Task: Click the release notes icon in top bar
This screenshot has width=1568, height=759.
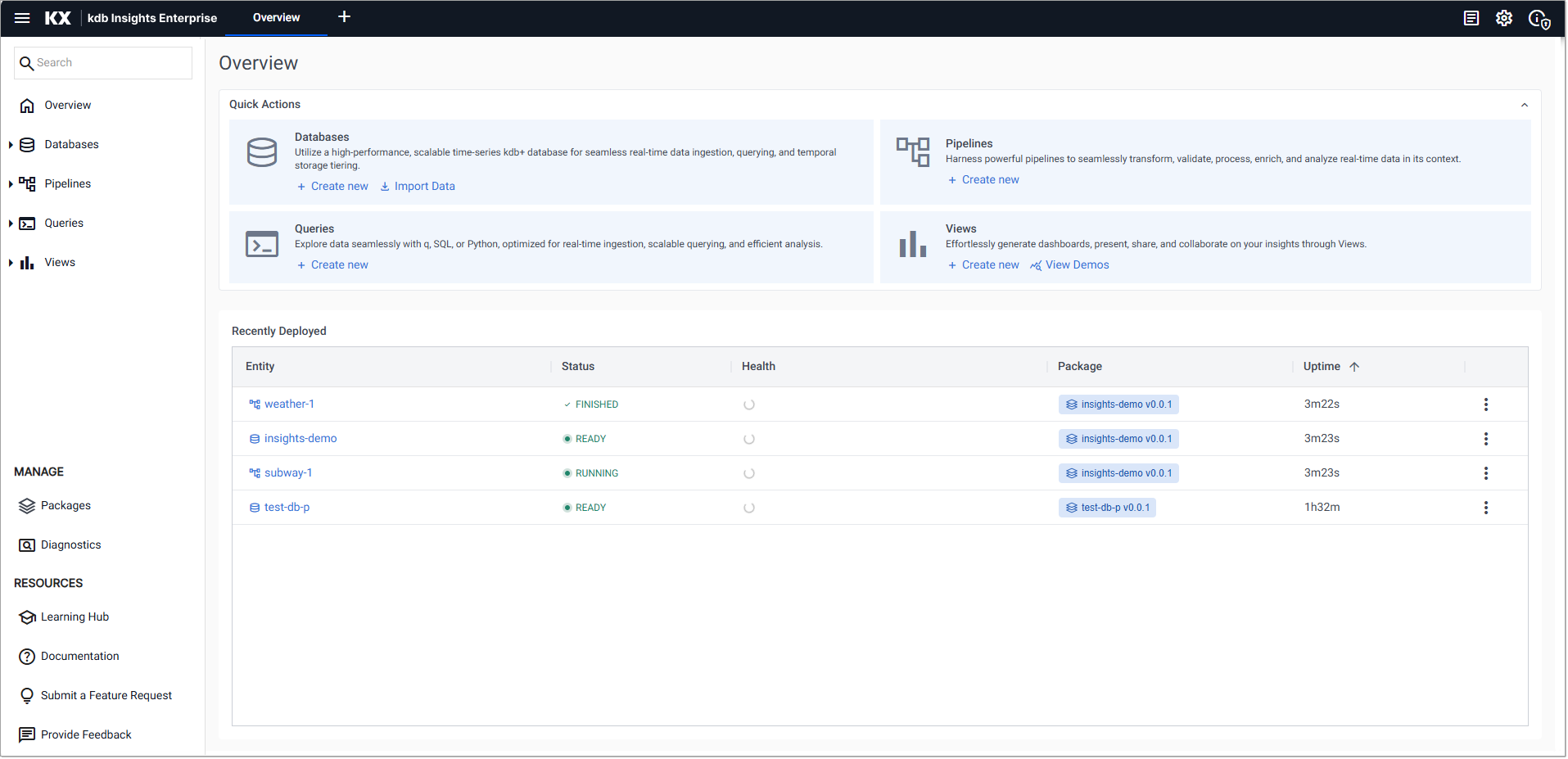Action: tap(1471, 17)
